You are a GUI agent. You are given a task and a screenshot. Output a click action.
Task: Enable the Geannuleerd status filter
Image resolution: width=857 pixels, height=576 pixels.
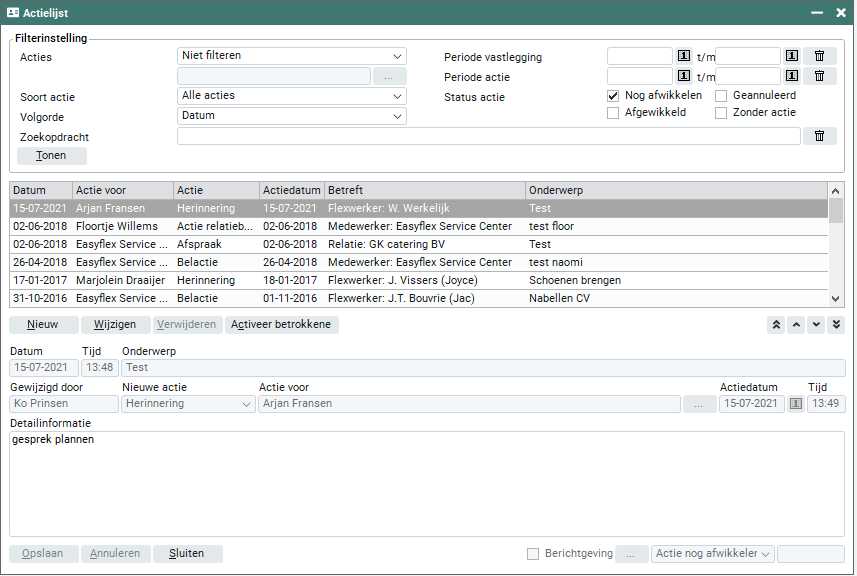click(721, 96)
